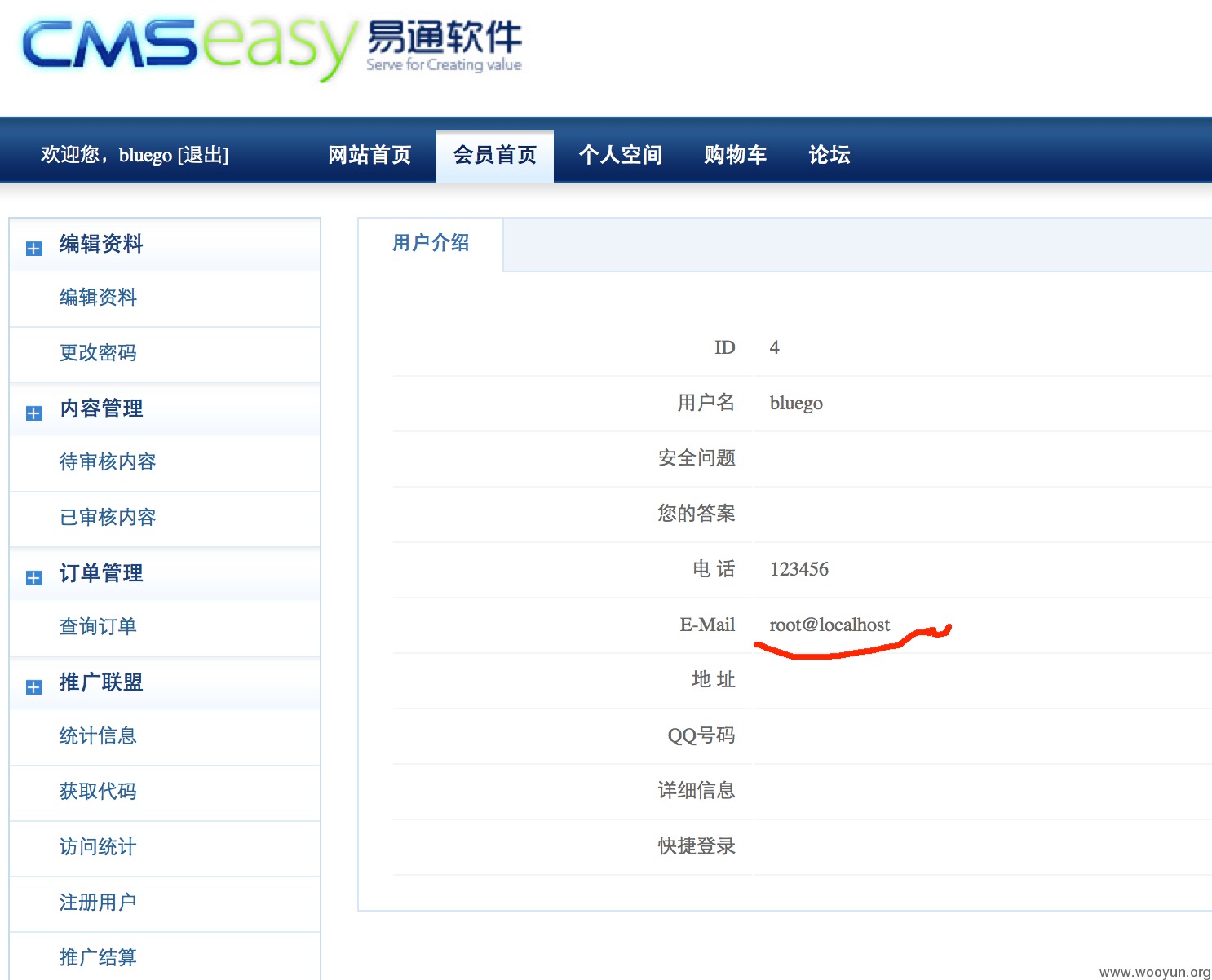Switch to the 用户介绍 tab

(x=431, y=243)
